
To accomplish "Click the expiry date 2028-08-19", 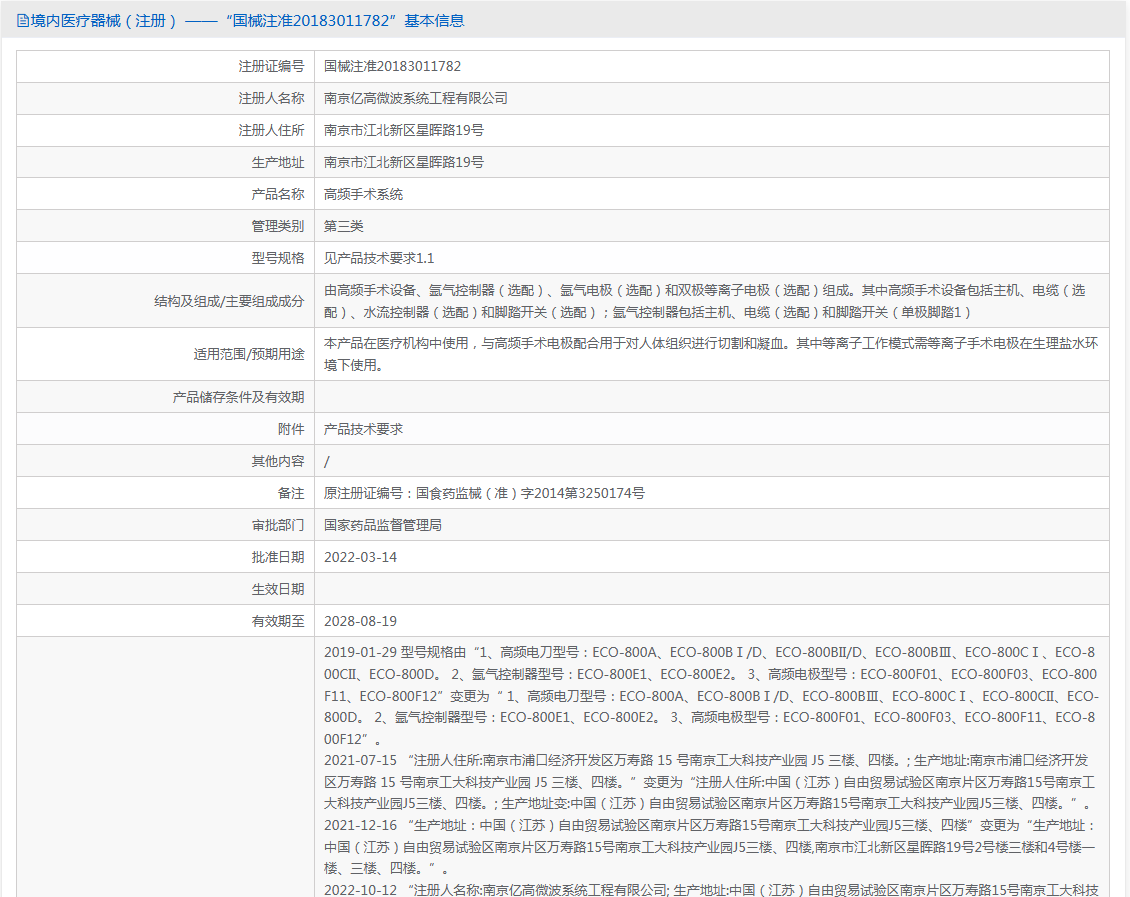I will click(360, 622).
